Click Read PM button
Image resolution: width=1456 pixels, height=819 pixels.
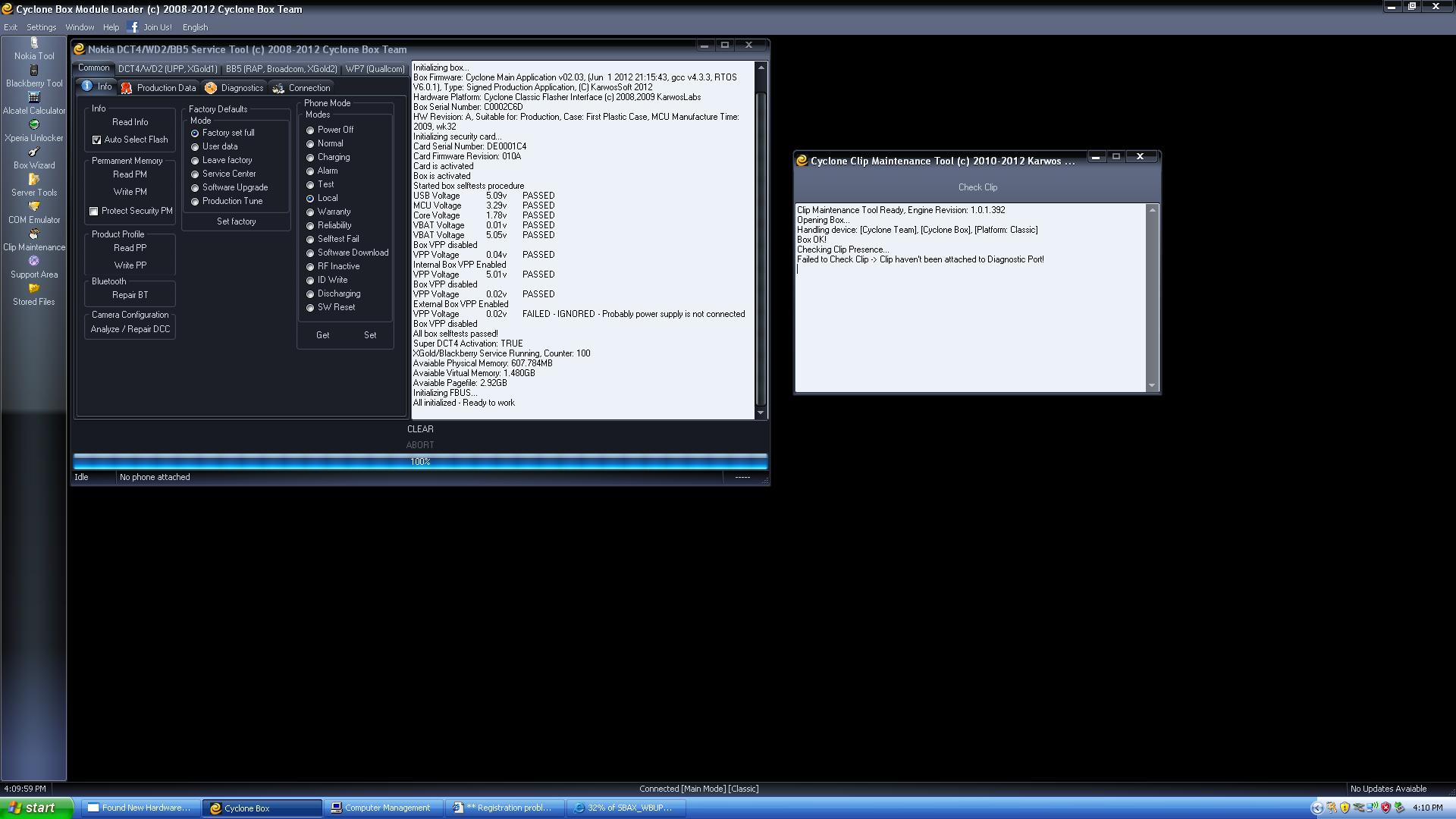130,174
